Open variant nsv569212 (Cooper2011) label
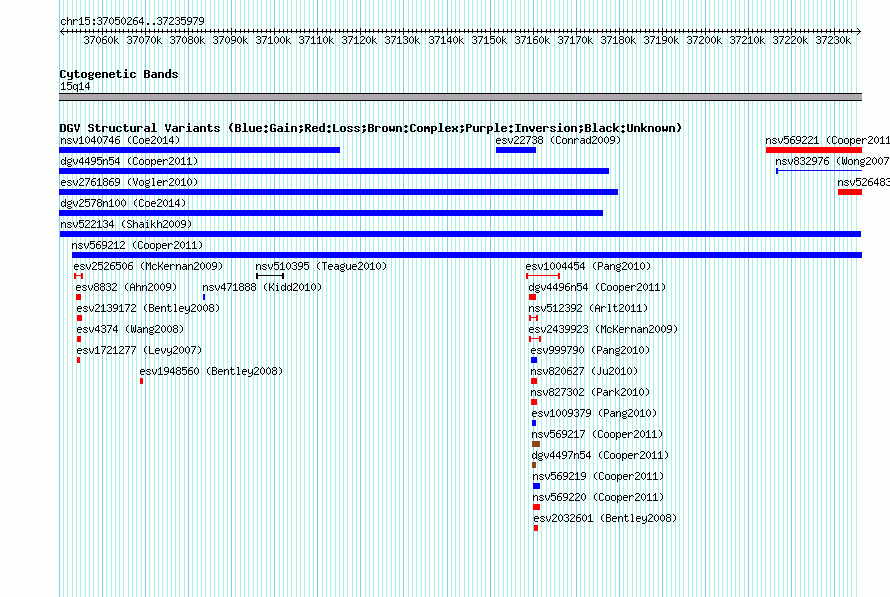The height and width of the screenshot is (597, 890). coord(137,245)
